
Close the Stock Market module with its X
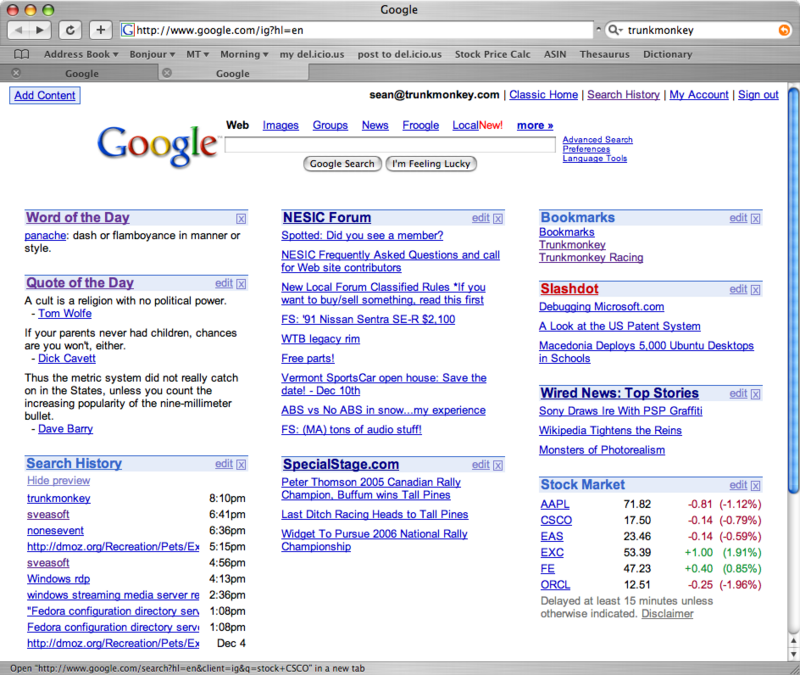pos(756,486)
